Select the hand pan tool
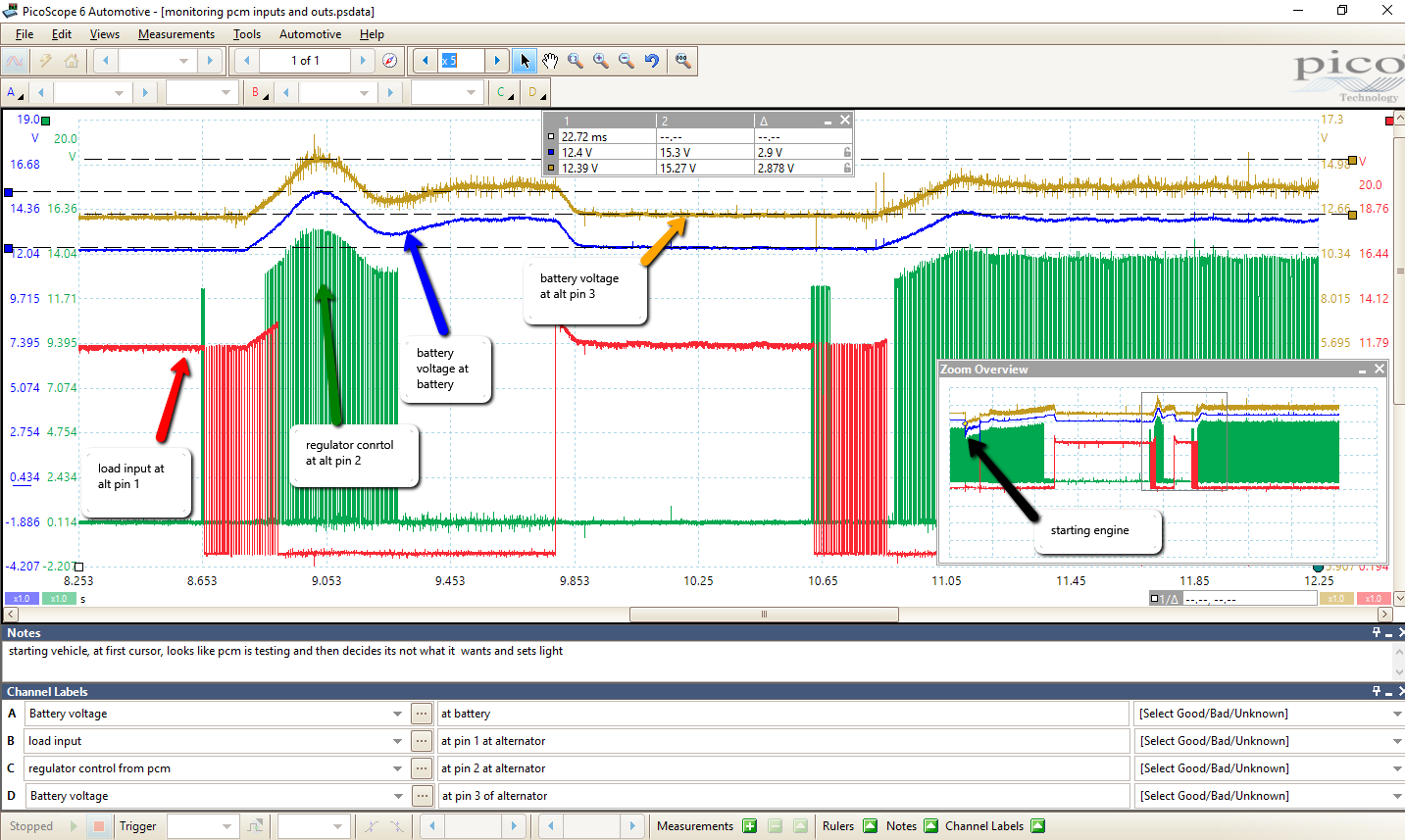 (550, 61)
